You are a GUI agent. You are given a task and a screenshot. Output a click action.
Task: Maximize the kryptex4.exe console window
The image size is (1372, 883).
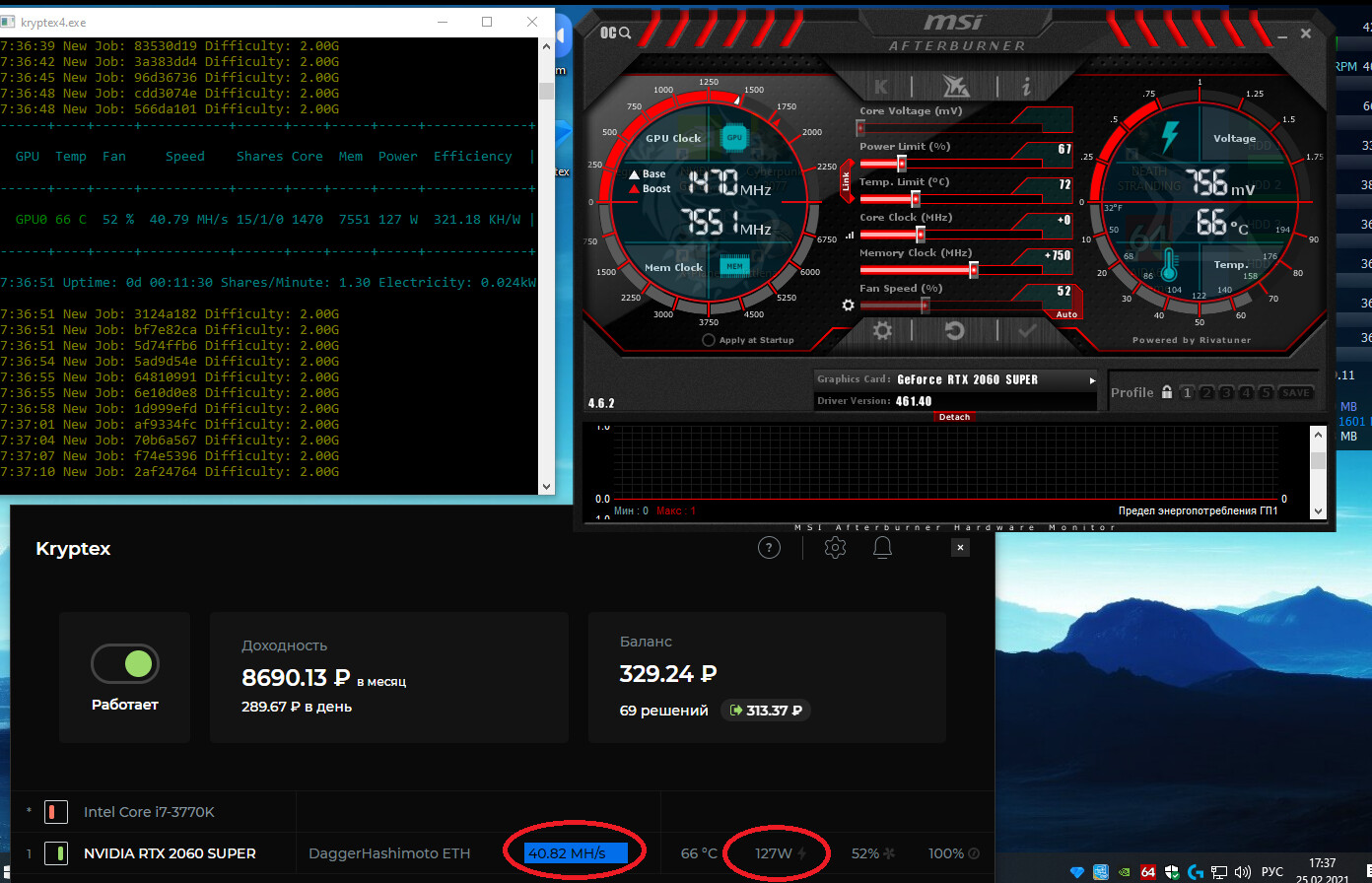point(487,21)
